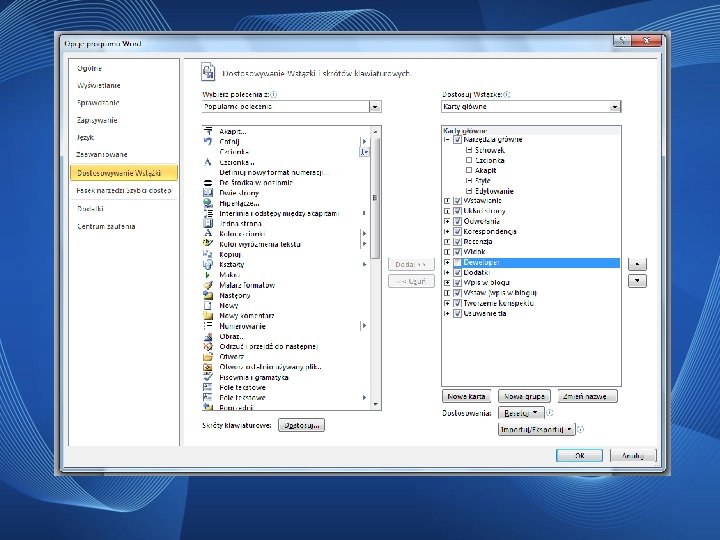Toggle the Widok checkbox
Image resolution: width=720 pixels, height=540 pixels.
(457, 252)
